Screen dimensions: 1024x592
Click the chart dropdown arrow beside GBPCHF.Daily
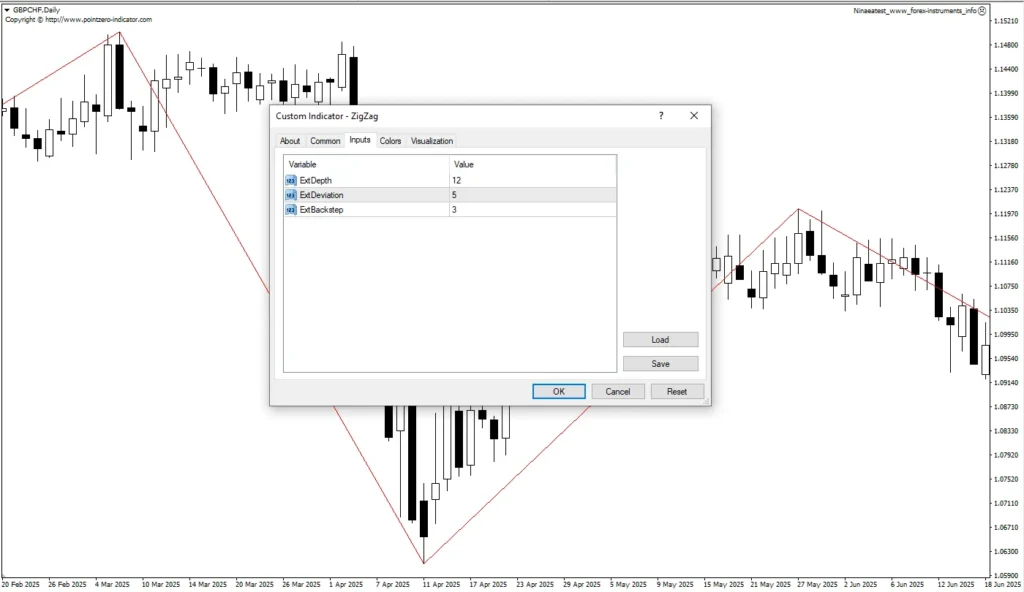click(7, 10)
